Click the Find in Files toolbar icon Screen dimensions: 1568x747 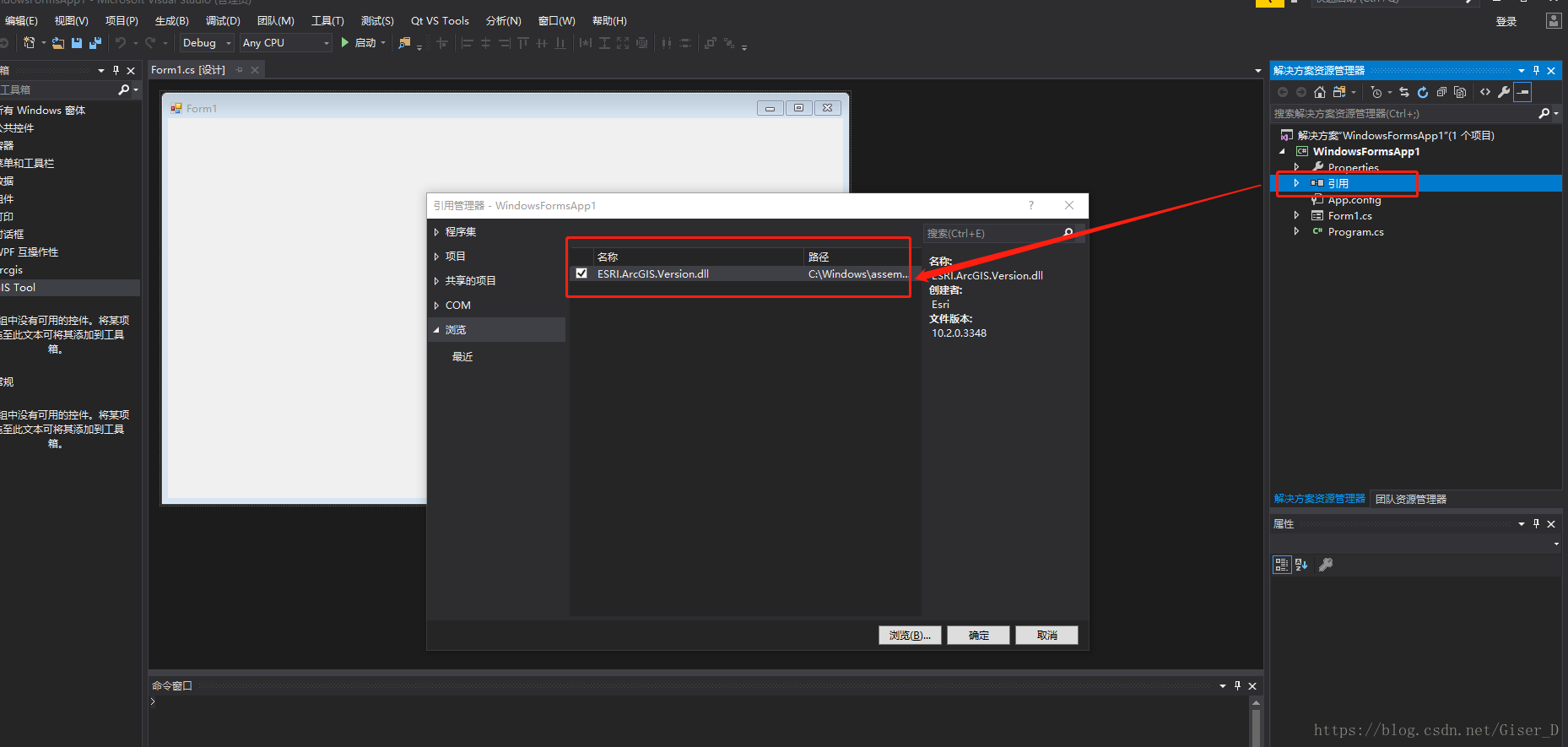pos(405,43)
